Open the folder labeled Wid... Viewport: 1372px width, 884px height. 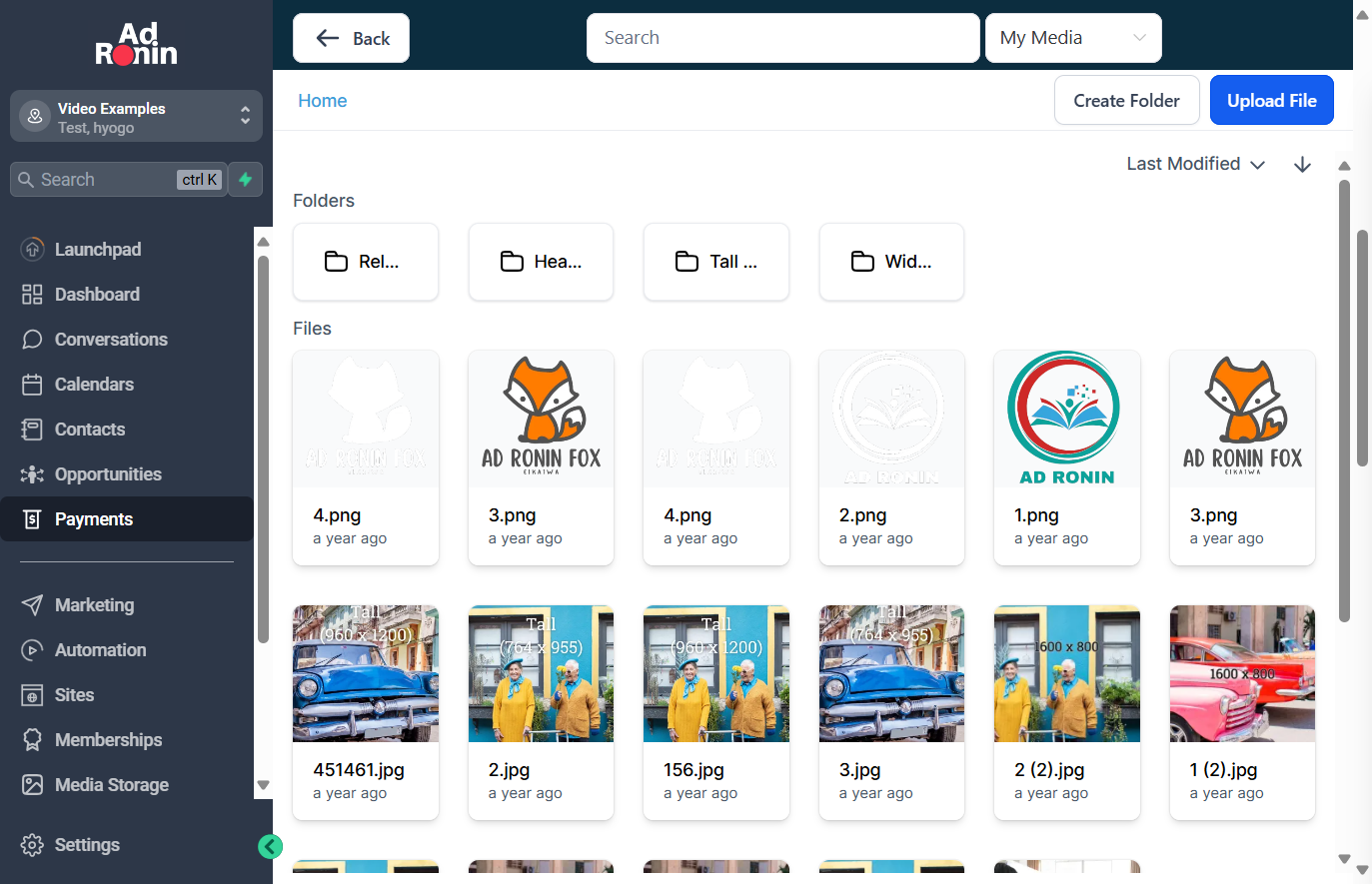(x=891, y=262)
